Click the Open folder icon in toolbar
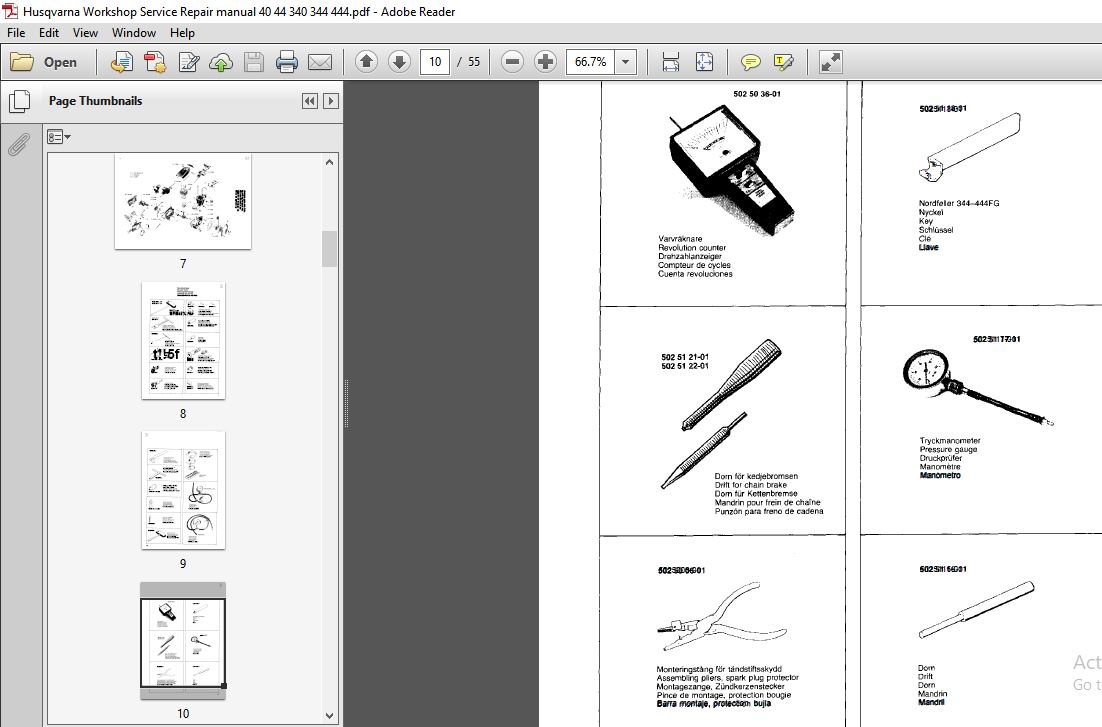The height and width of the screenshot is (727, 1102). coord(22,62)
